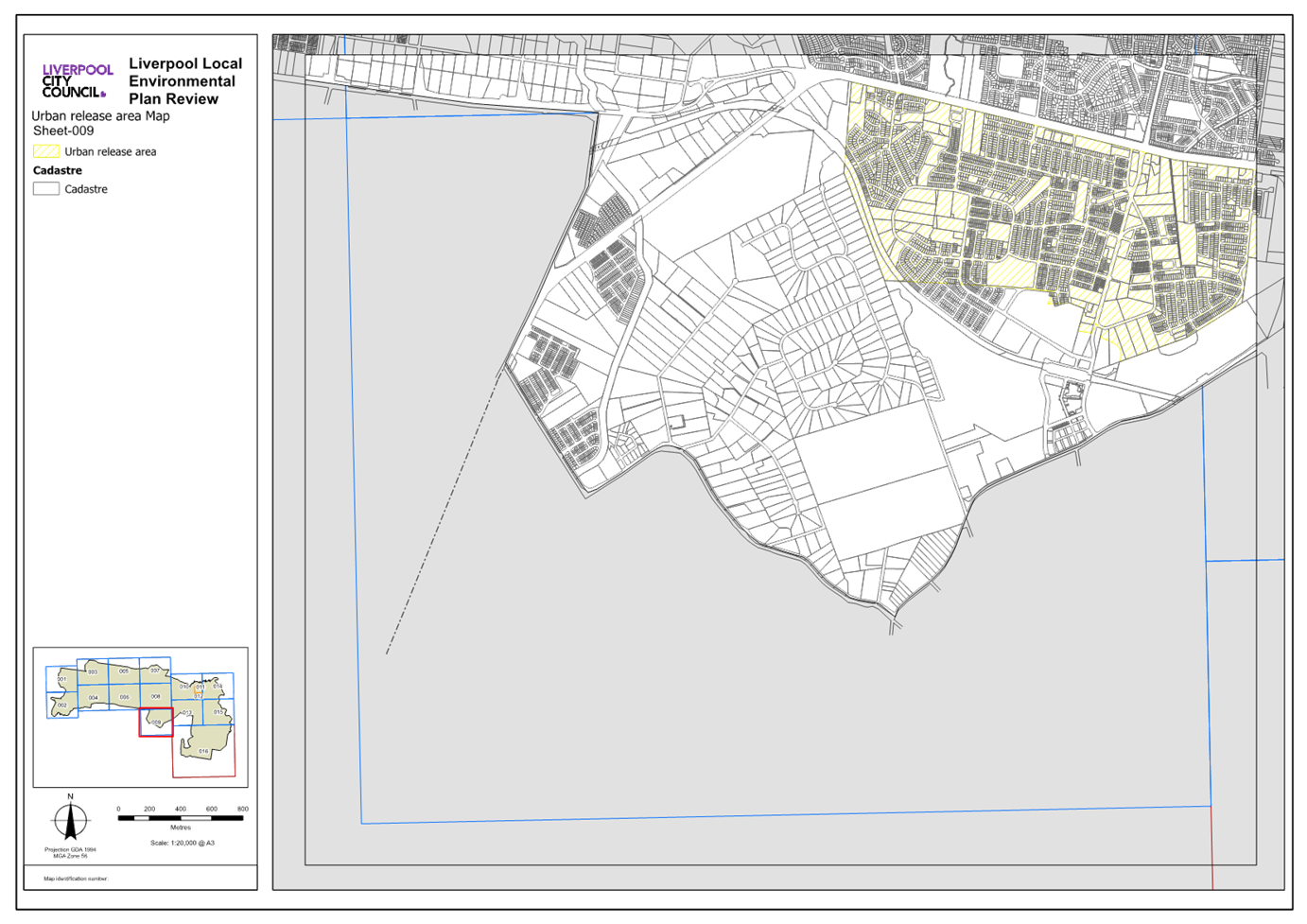1307x924 pixels.
Task: Click the '0' scale bar value
Action: point(118,810)
